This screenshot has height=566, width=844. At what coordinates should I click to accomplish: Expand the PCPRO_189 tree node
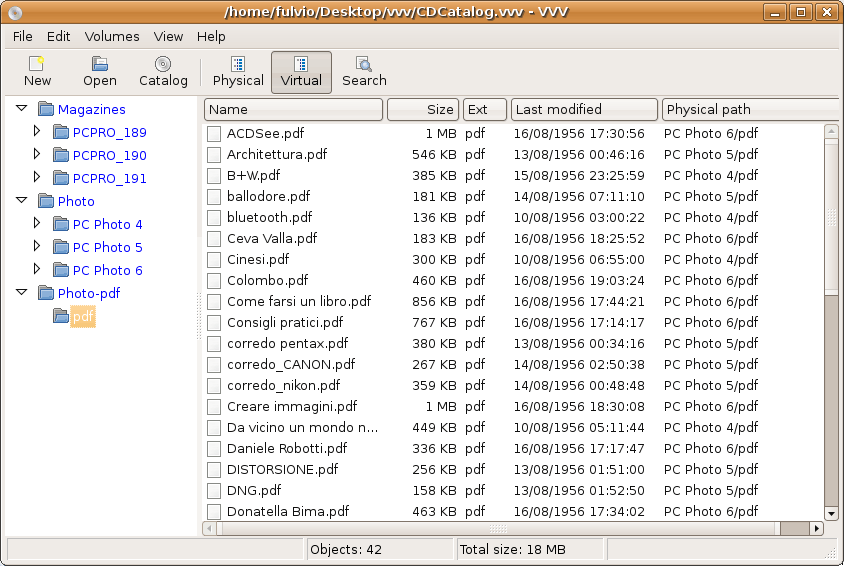37,131
